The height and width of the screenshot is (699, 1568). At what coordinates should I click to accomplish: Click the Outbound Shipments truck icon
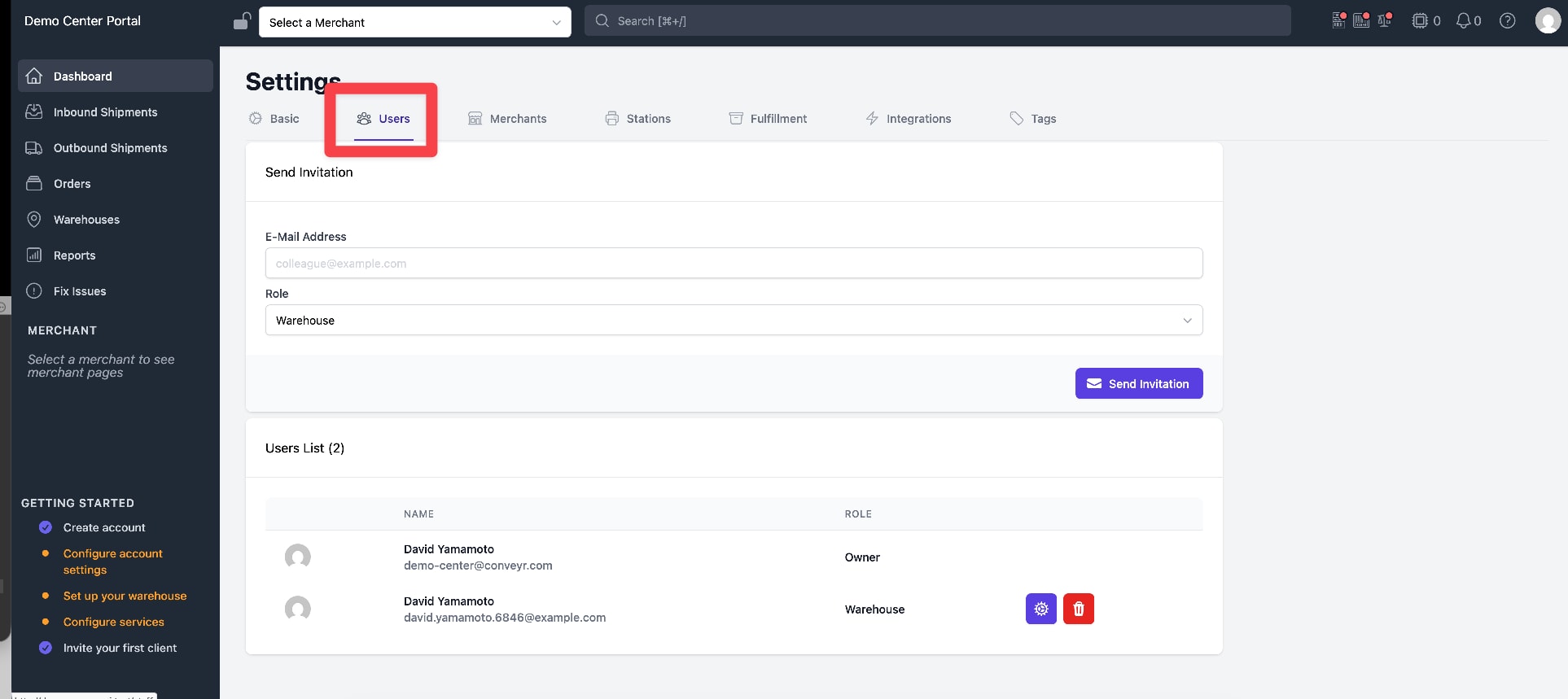[x=34, y=147]
